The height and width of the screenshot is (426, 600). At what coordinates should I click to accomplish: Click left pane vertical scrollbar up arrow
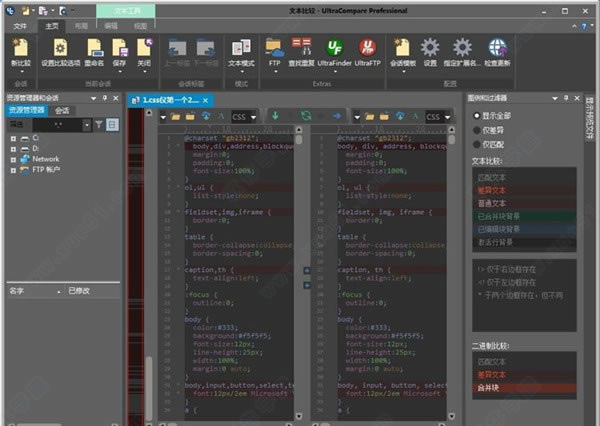(299, 130)
